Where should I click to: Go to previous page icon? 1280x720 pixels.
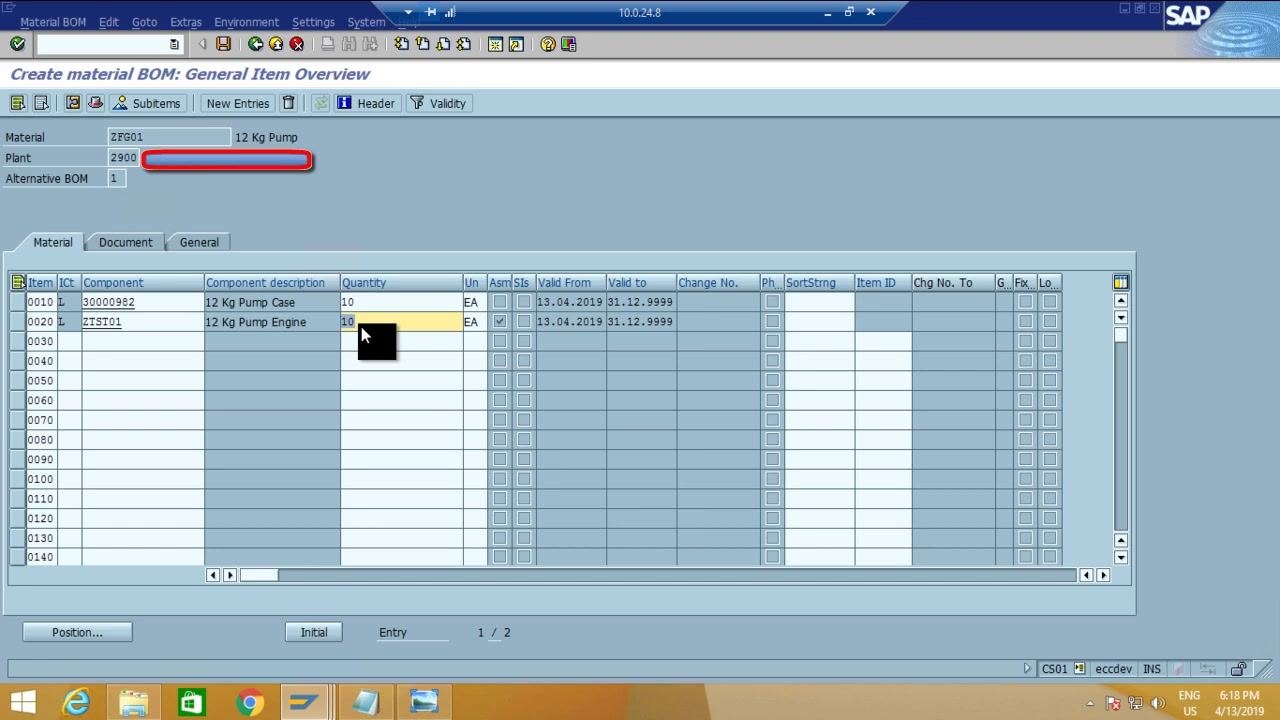point(422,44)
